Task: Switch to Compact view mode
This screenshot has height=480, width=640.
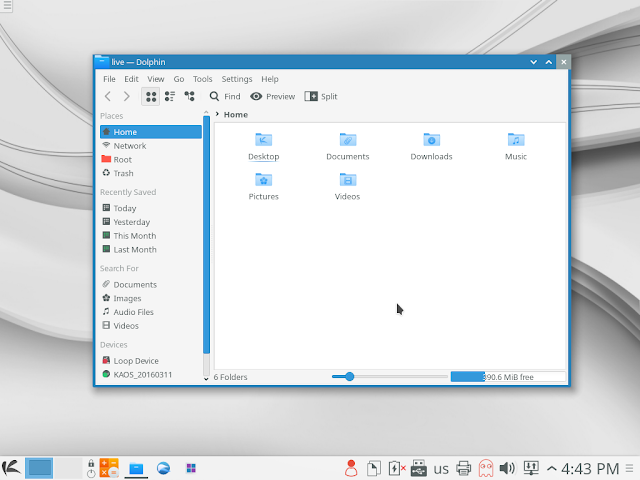Action: tap(170, 96)
